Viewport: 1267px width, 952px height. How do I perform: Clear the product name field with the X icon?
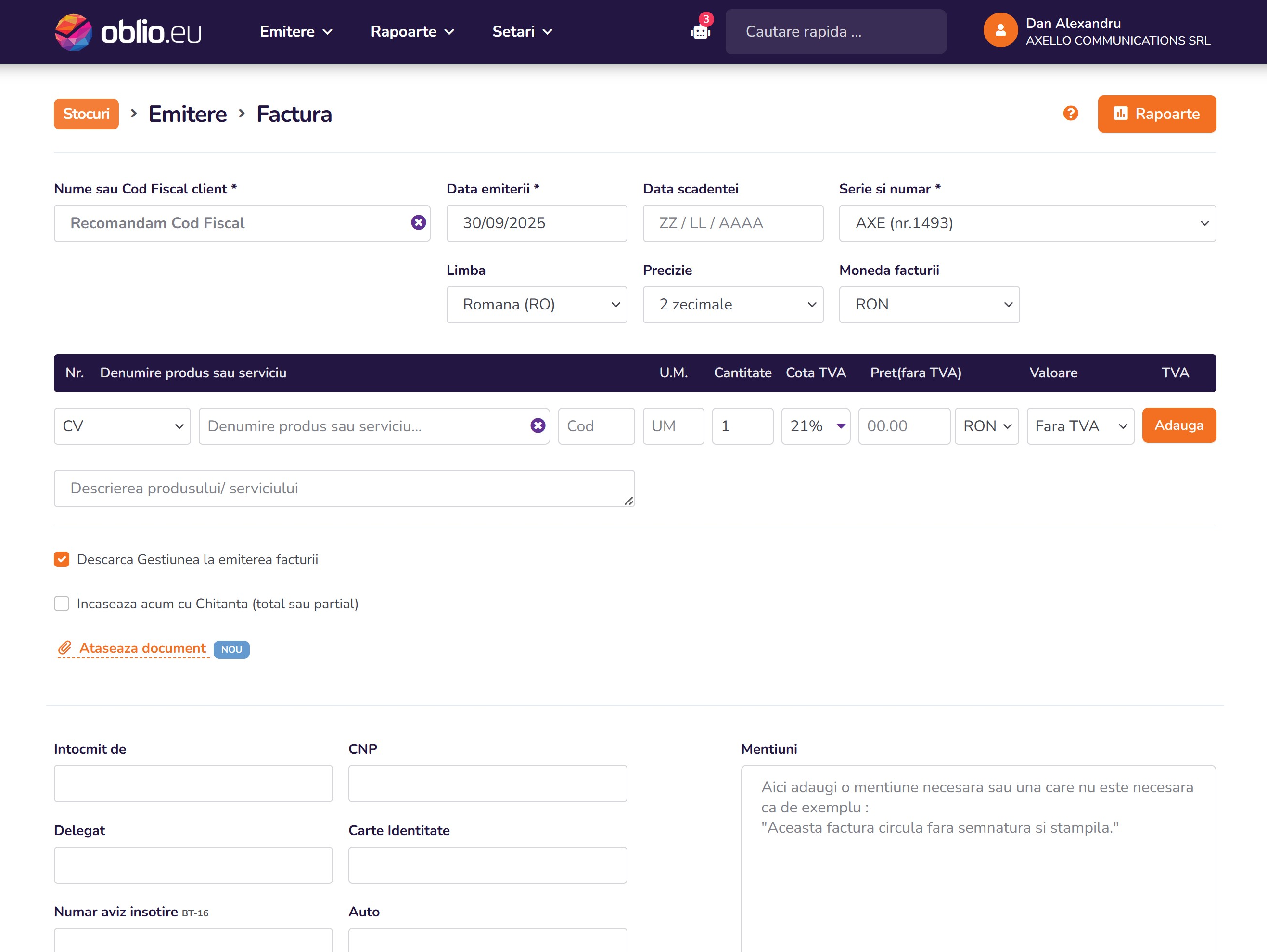pyautogui.click(x=538, y=425)
